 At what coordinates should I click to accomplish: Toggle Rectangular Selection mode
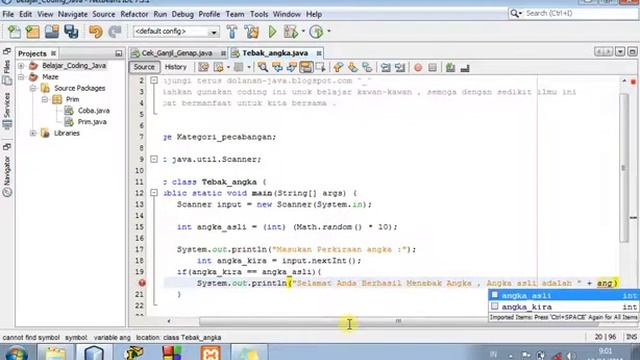320,67
